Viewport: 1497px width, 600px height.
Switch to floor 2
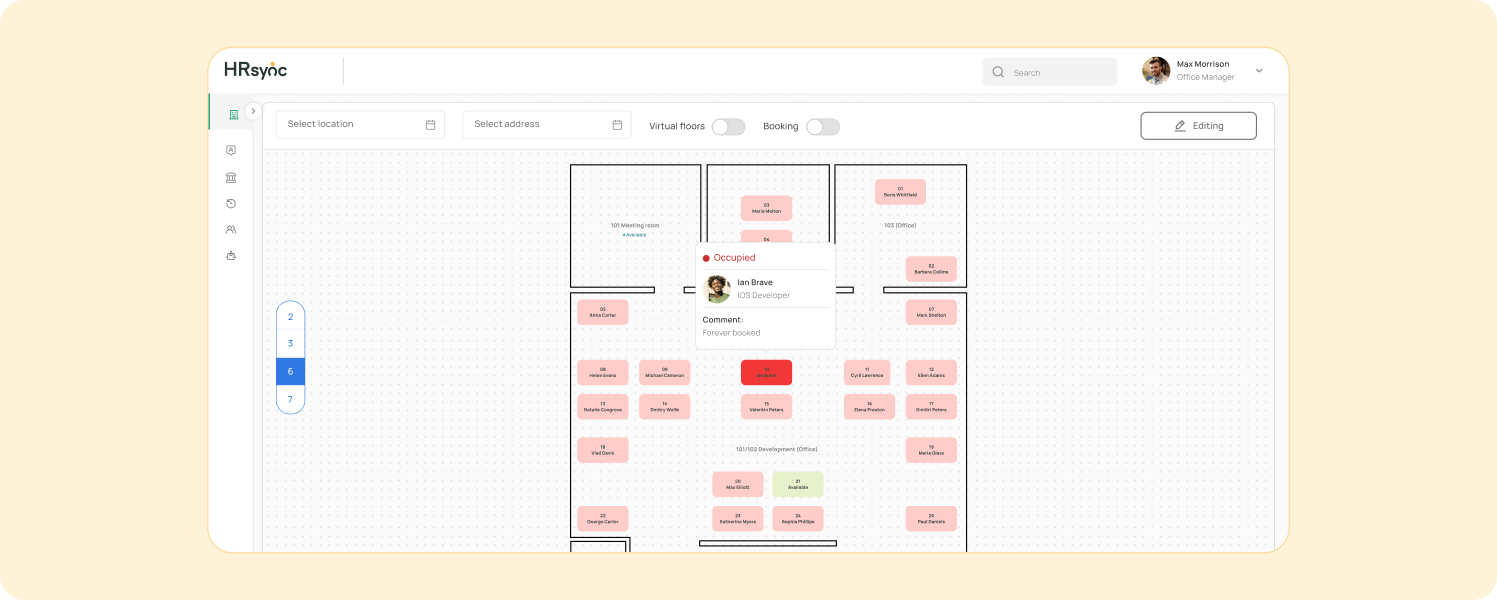click(x=290, y=316)
